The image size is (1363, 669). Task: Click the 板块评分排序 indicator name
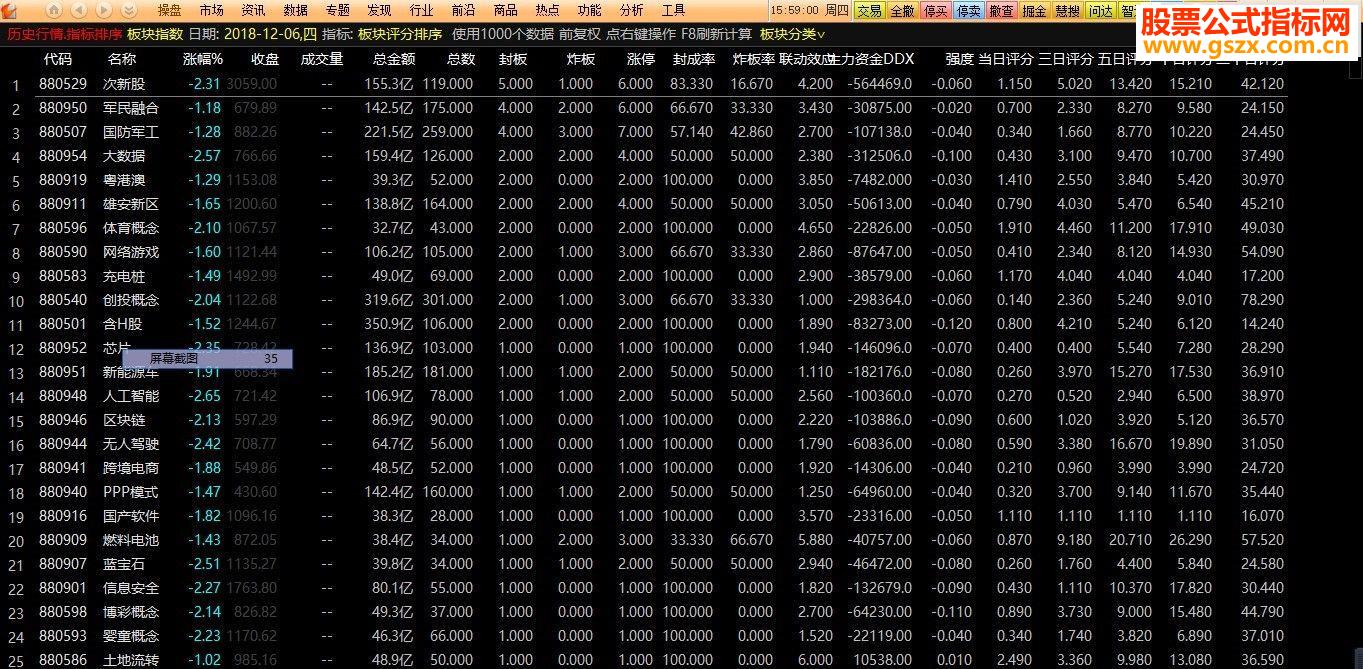[x=400, y=34]
